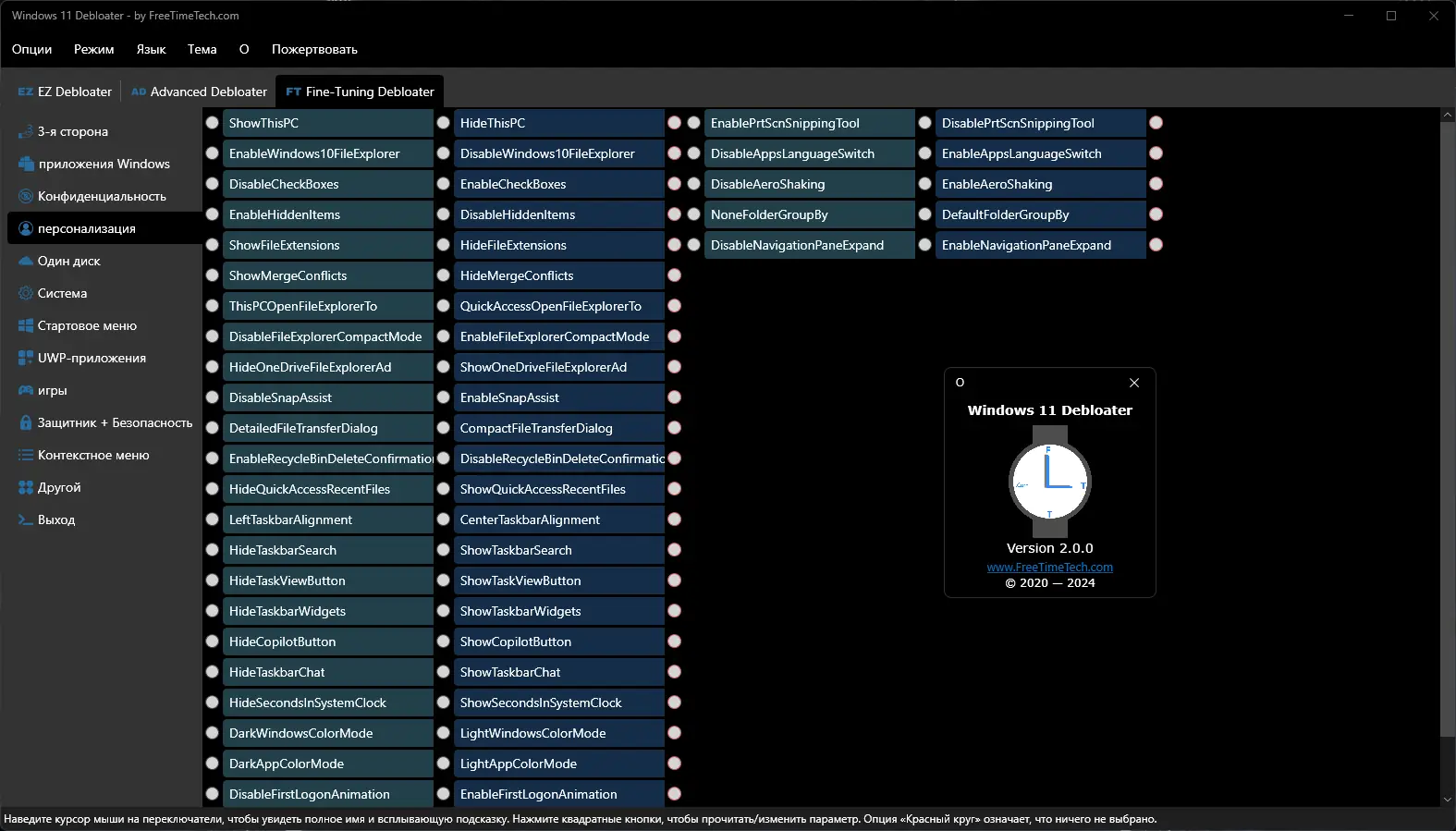Click the EnableAppsLanguageSwitch button
This screenshot has width=1456, height=831.
point(1041,153)
